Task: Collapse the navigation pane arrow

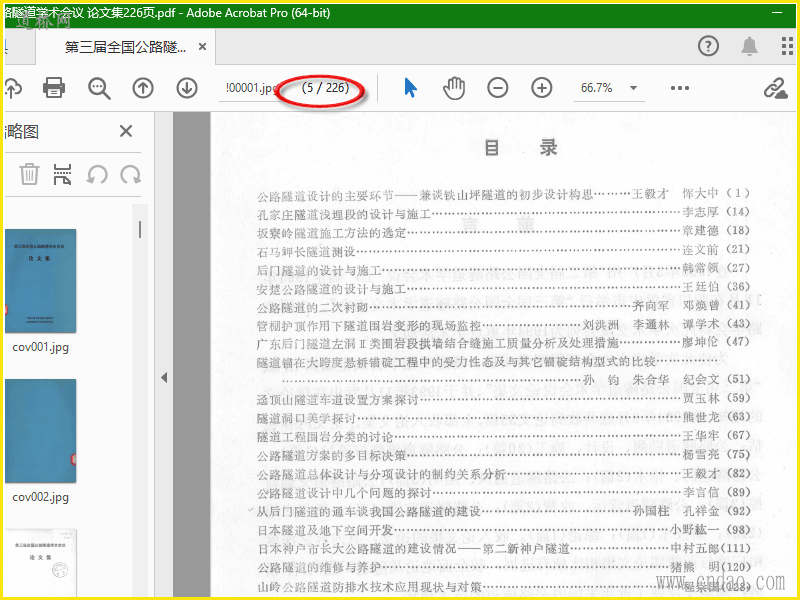Action: [164, 378]
